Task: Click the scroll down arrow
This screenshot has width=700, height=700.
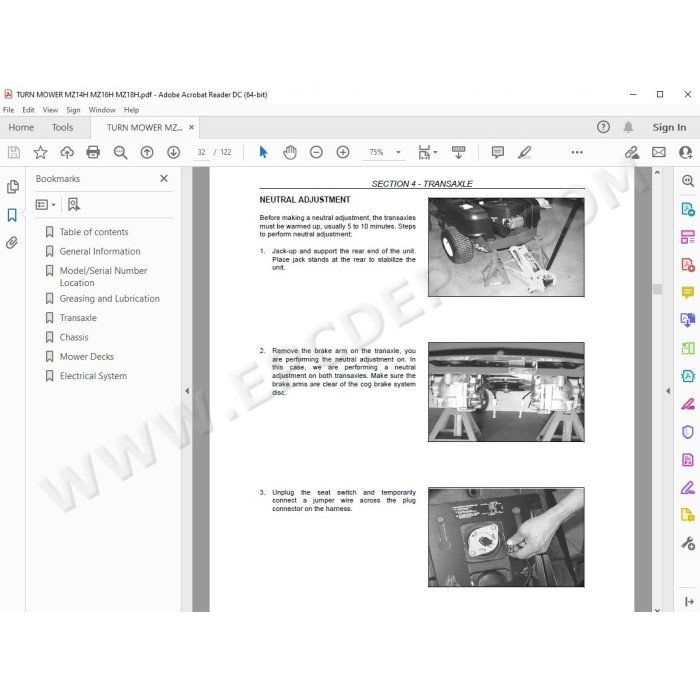Action: (x=657, y=609)
